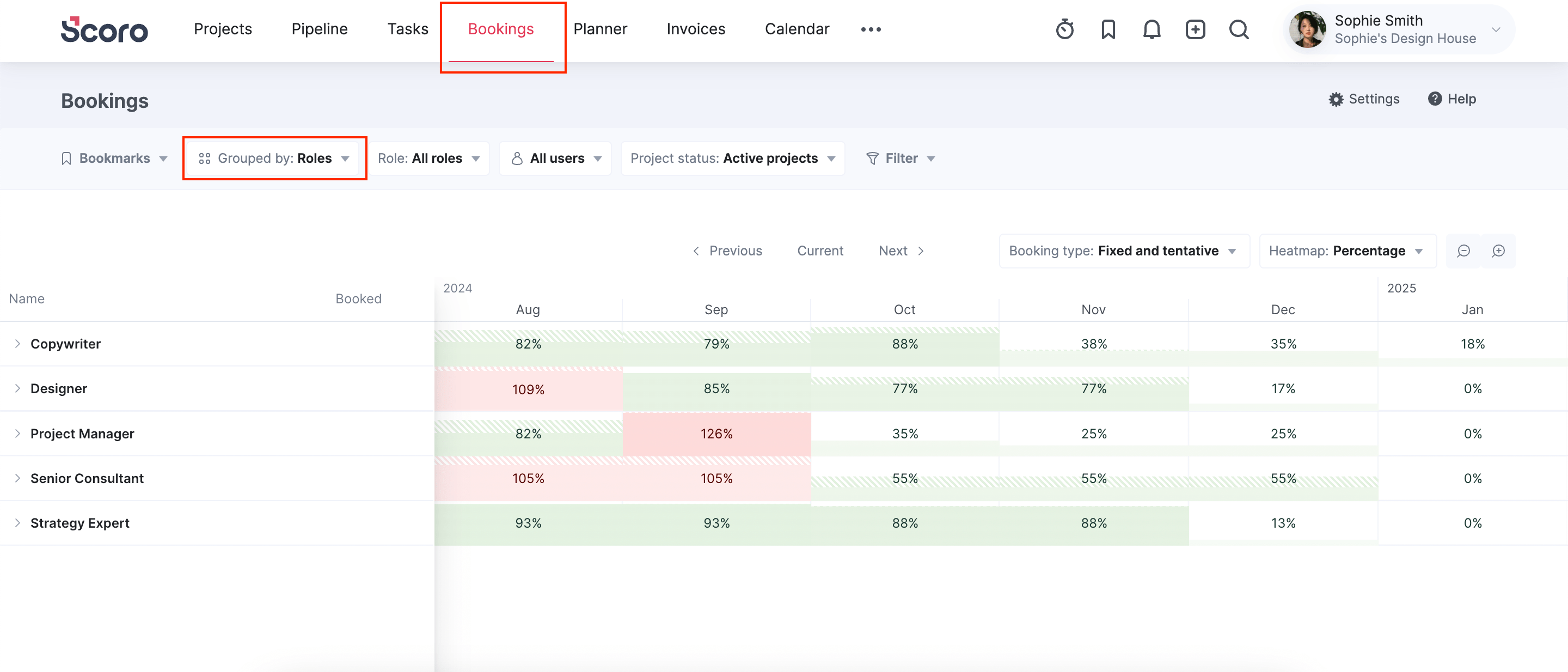Jump to Current period
The image size is (1568, 672).
(820, 251)
